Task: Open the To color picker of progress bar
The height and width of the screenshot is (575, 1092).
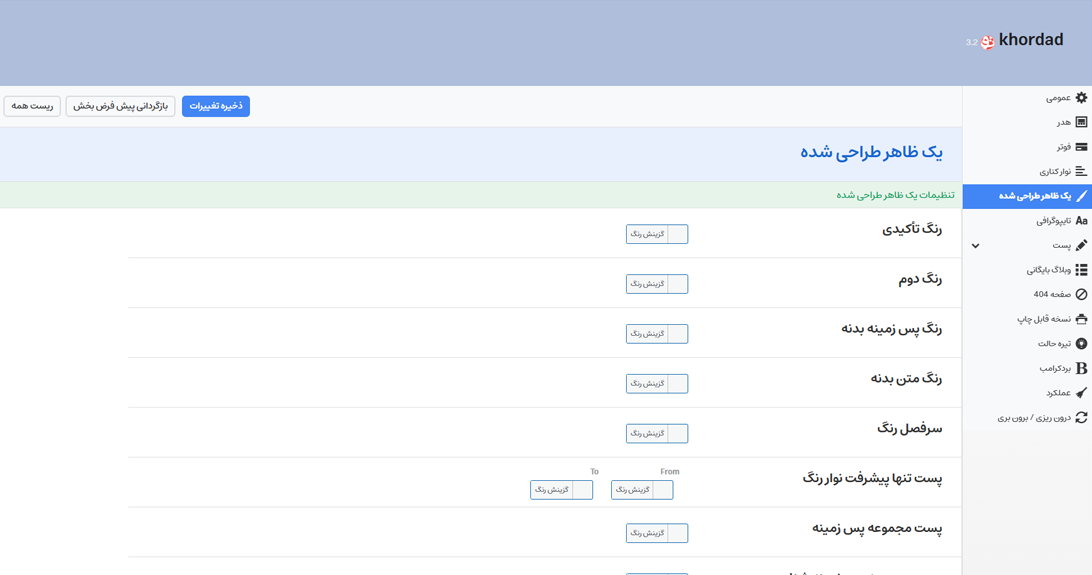Action: click(x=561, y=489)
